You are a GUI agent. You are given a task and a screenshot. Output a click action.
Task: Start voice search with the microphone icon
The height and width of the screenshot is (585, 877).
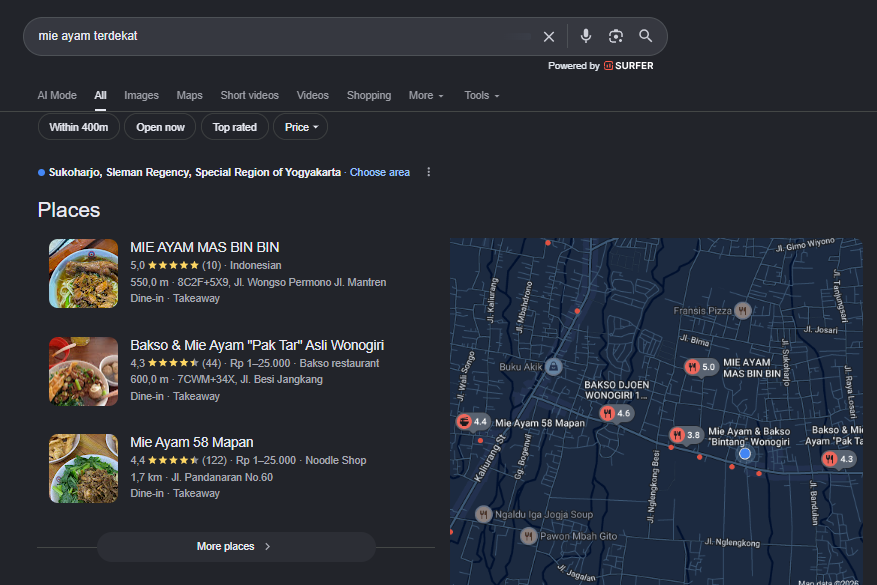click(x=586, y=36)
